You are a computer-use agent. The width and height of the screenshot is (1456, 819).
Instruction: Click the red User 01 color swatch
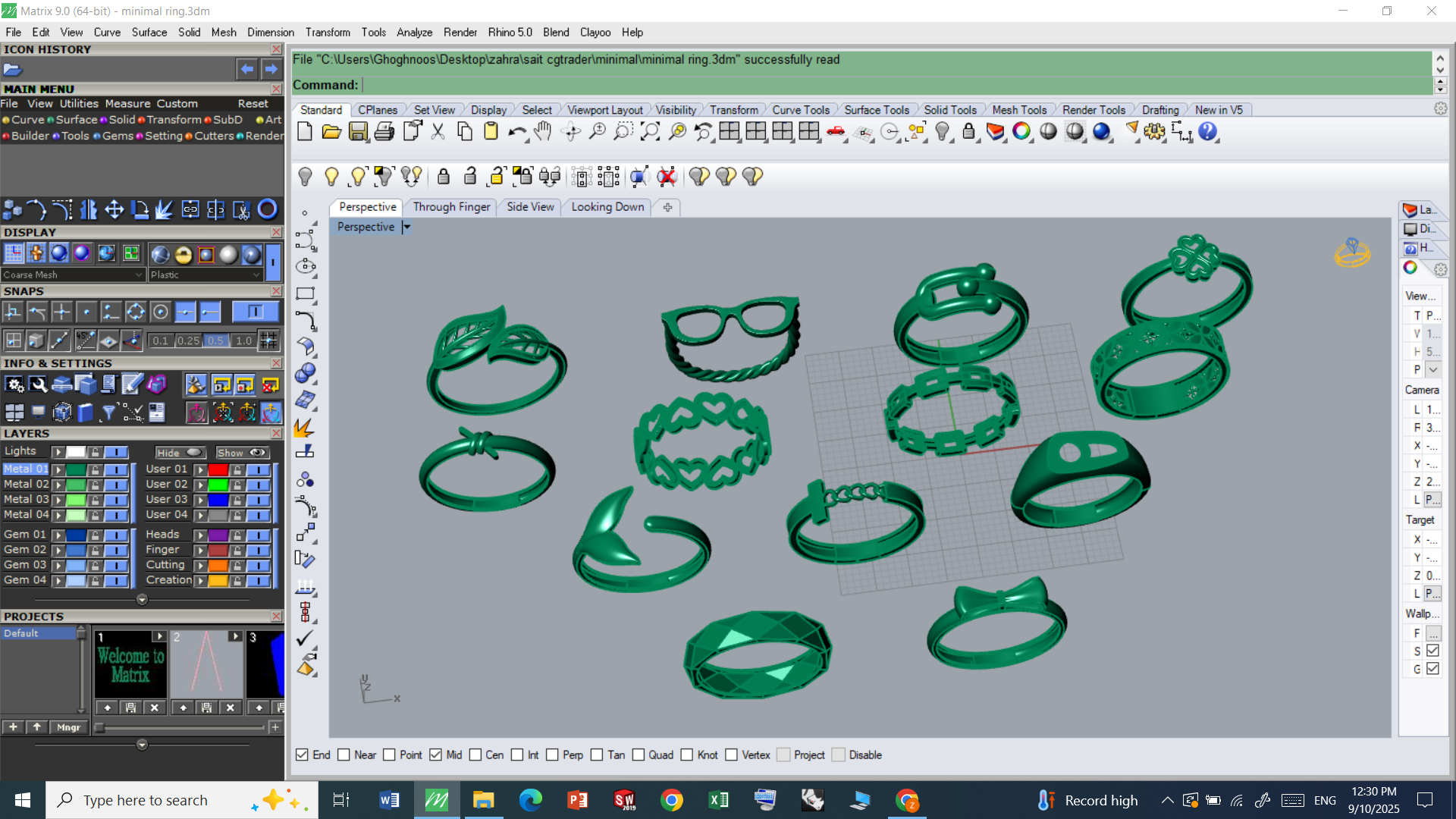218,469
